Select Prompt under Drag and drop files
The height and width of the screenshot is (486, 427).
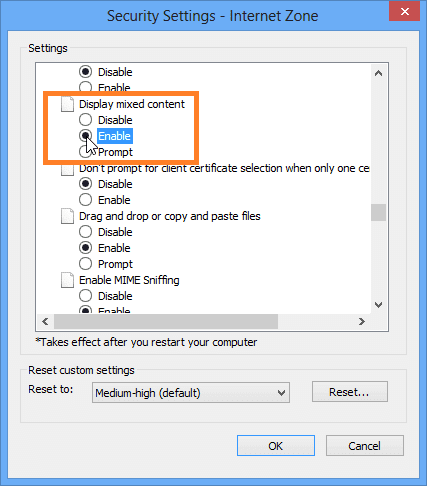coord(86,264)
